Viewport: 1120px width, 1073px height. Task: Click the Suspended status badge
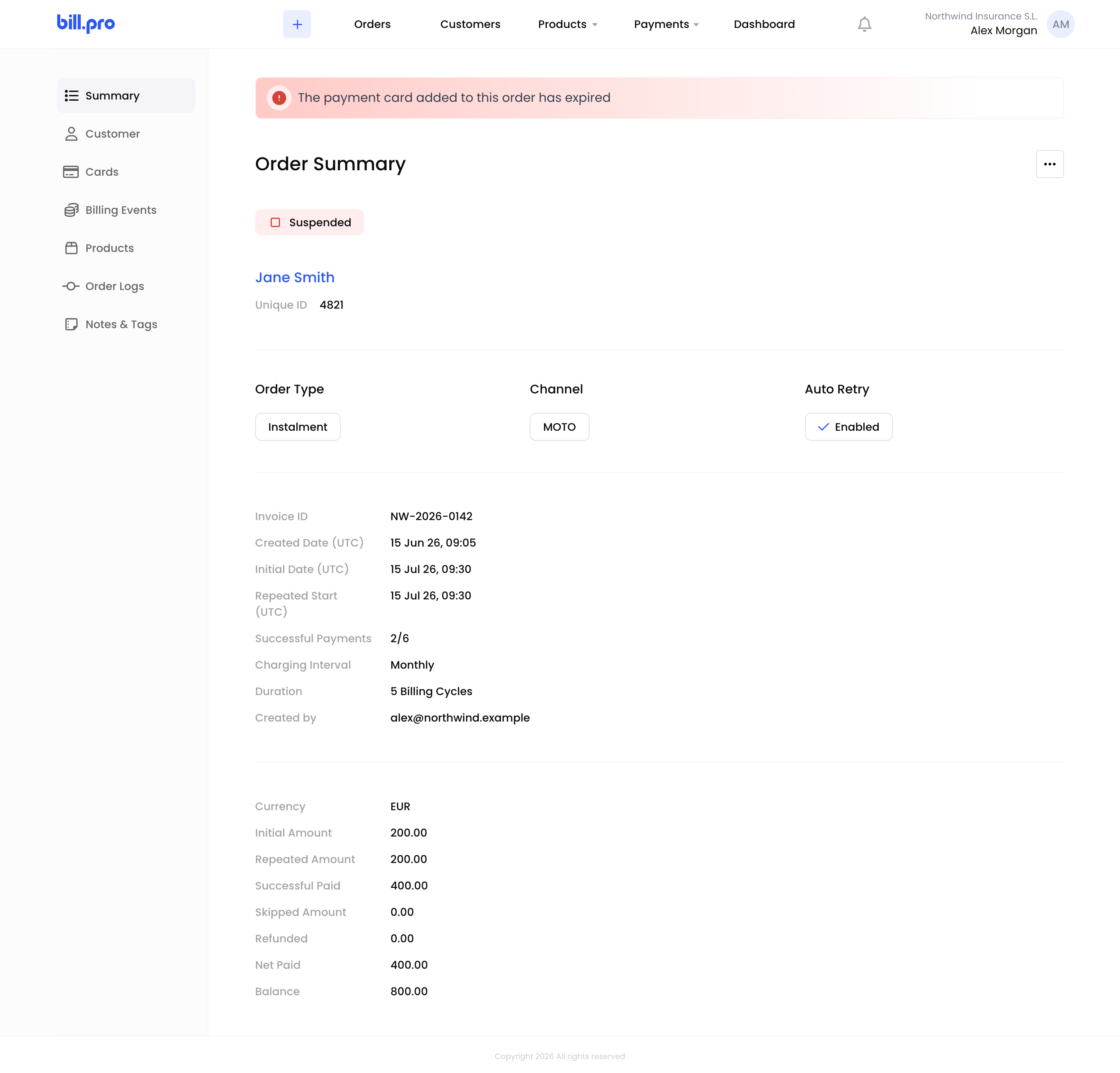[x=309, y=222]
